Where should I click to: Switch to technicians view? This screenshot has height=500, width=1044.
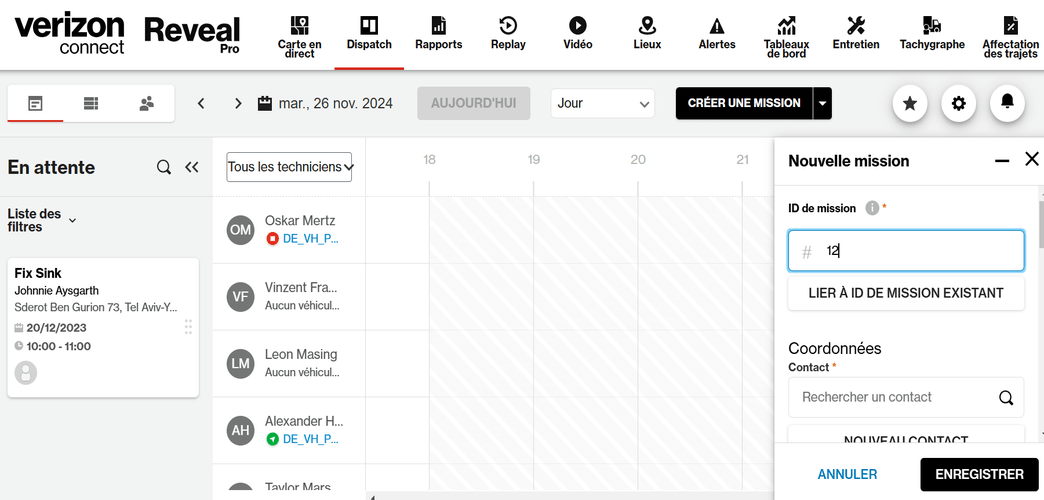(146, 103)
